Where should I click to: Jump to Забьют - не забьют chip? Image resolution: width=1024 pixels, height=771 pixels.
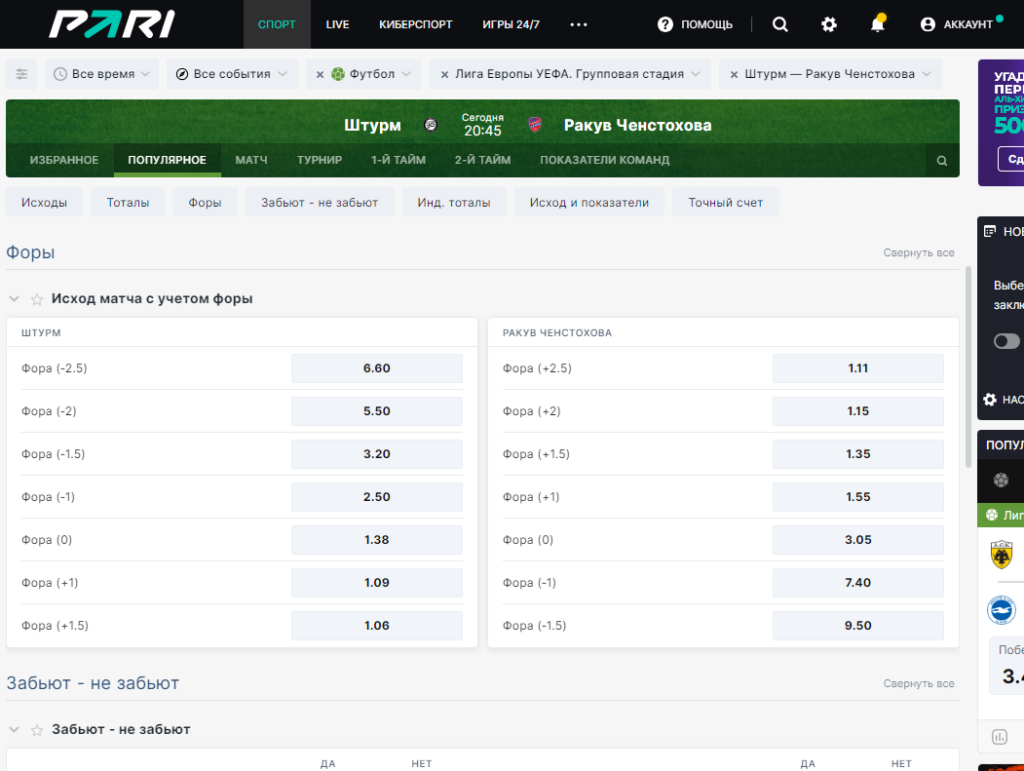tap(320, 202)
